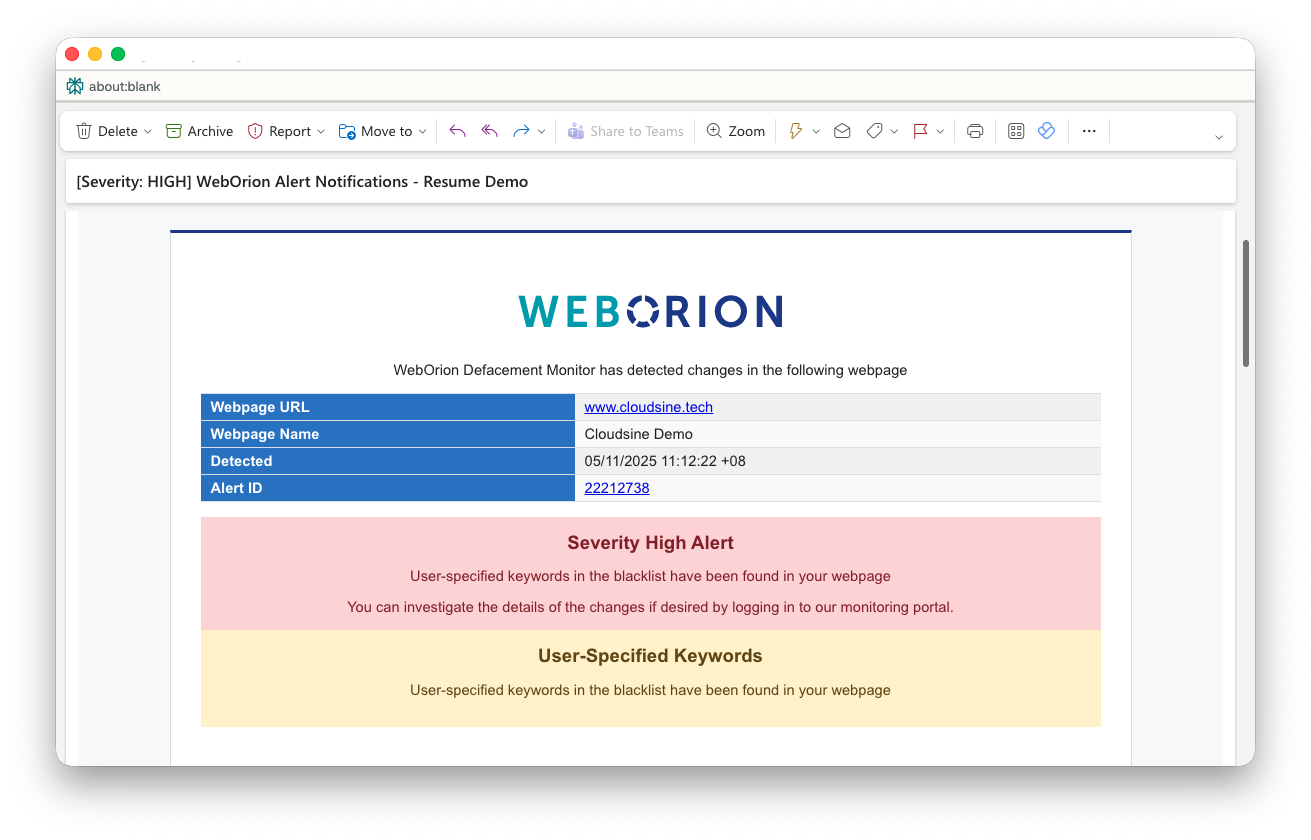Click the Reply arrow icon
Viewport: 1311px width, 840px height.
tap(457, 131)
